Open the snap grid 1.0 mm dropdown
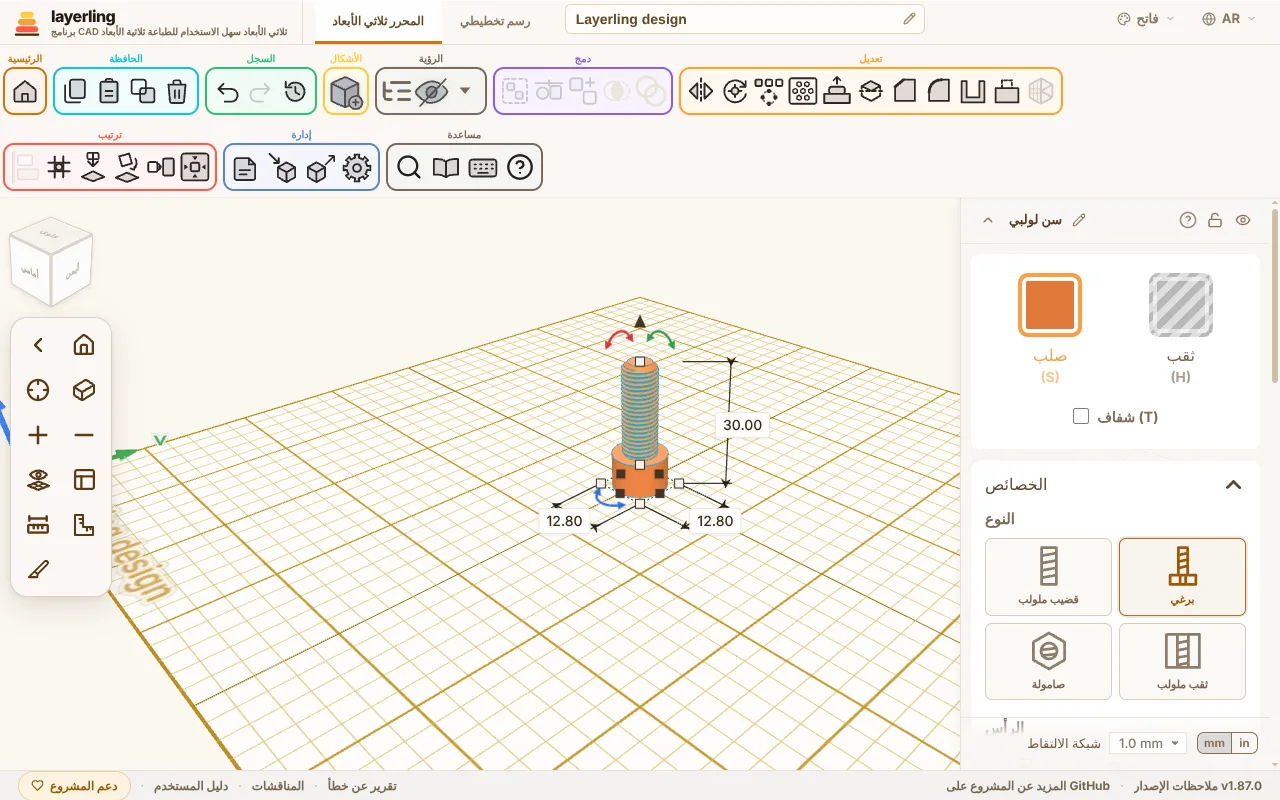The width and height of the screenshot is (1280, 800). [1148, 743]
